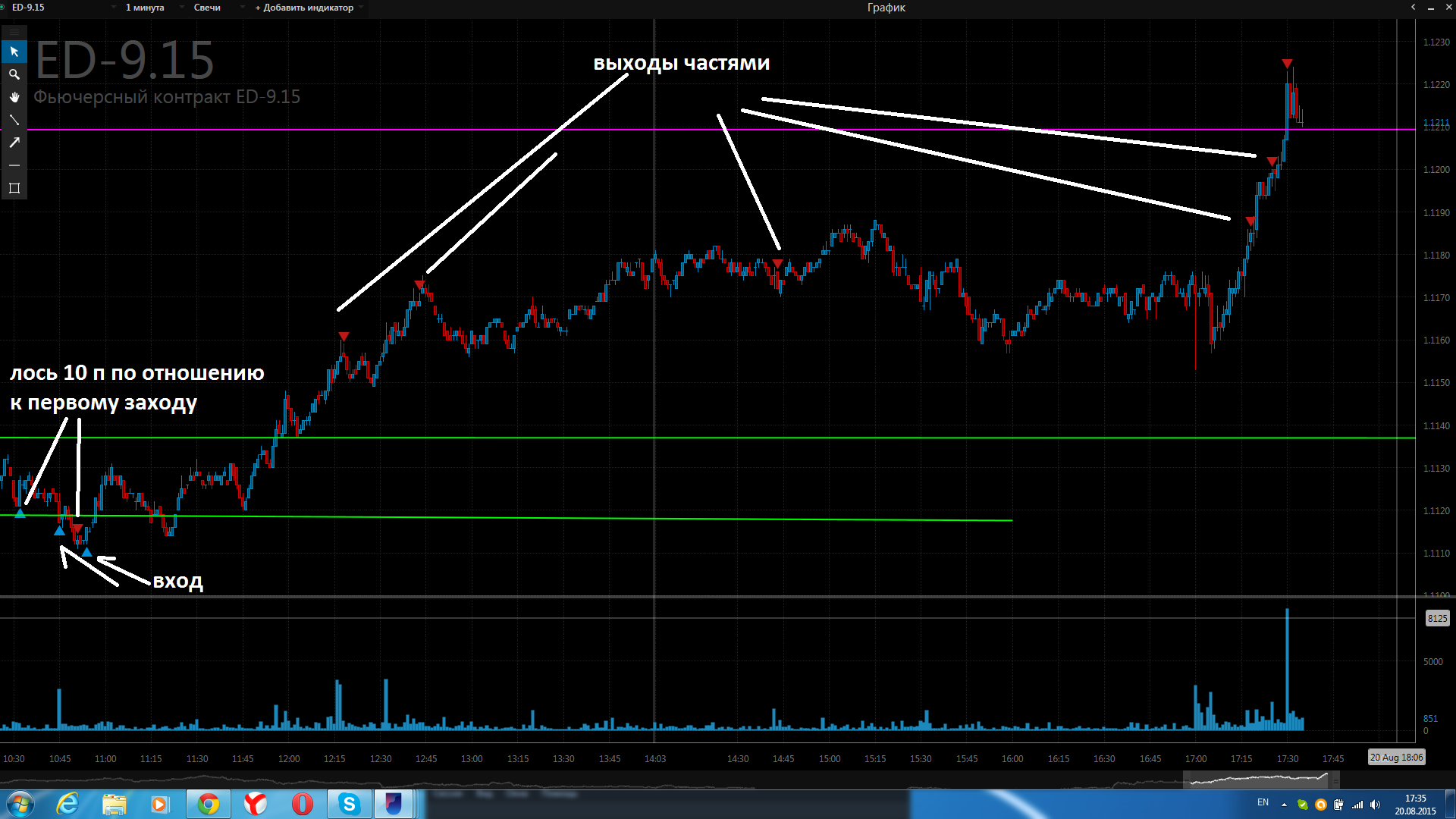Open the Windows Start menu

click(20, 804)
